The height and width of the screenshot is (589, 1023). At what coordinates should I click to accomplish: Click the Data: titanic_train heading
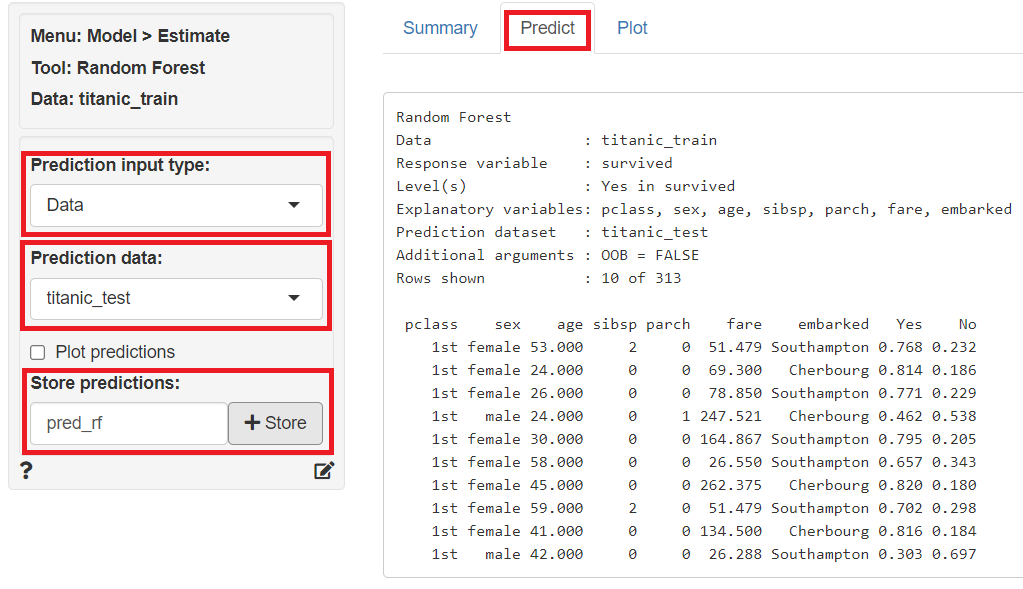tap(104, 99)
